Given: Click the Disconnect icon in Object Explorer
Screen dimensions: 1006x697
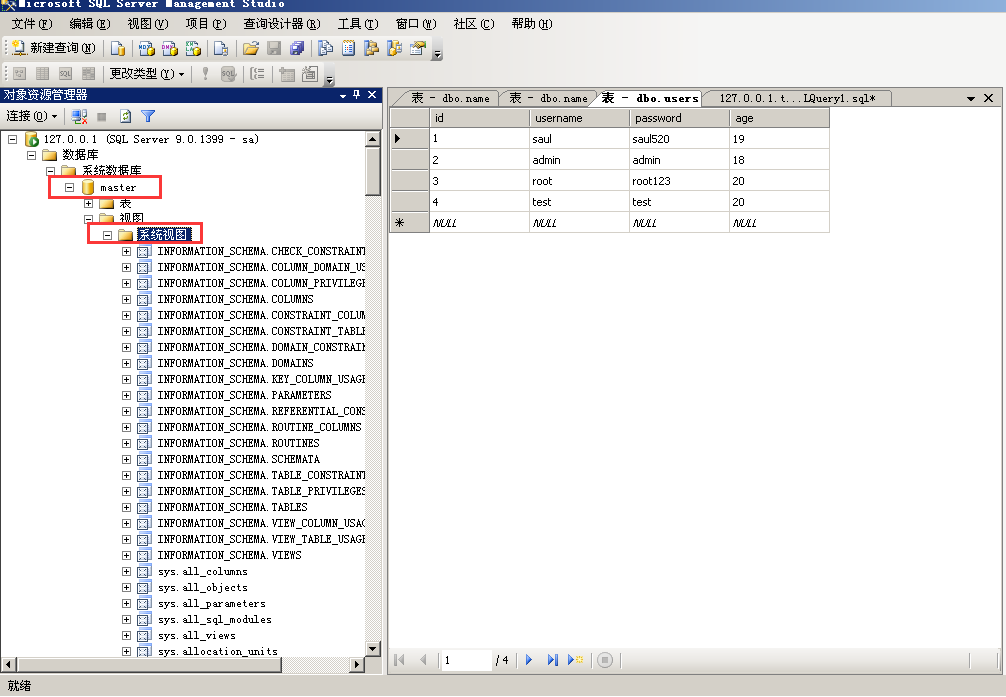Looking at the screenshot, I should click(80, 116).
